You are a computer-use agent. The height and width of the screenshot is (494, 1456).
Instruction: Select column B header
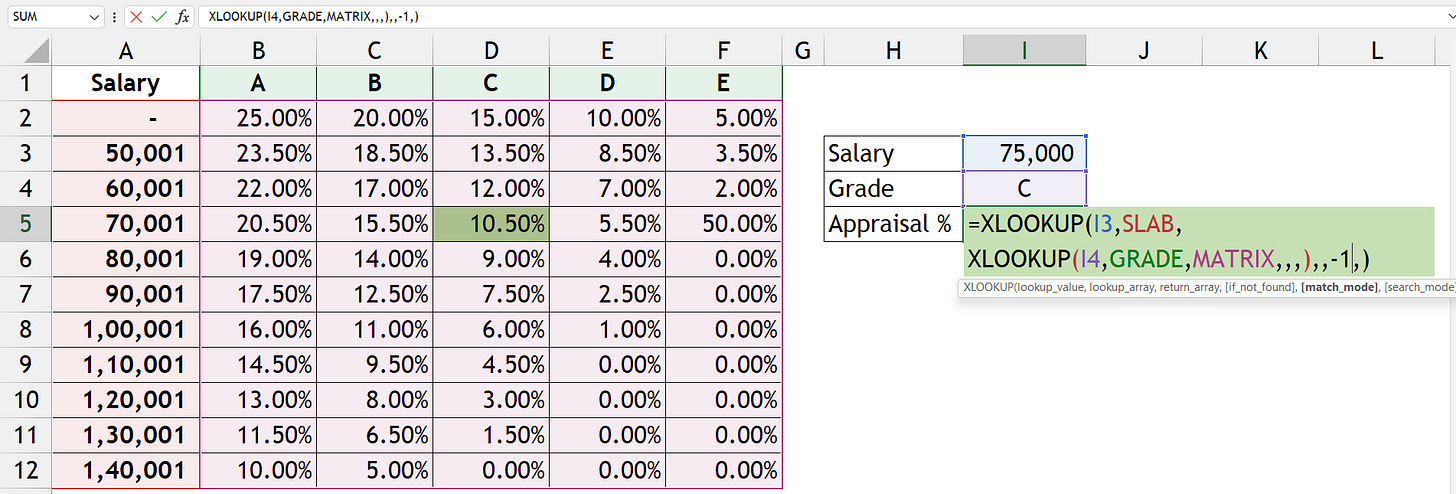point(258,50)
